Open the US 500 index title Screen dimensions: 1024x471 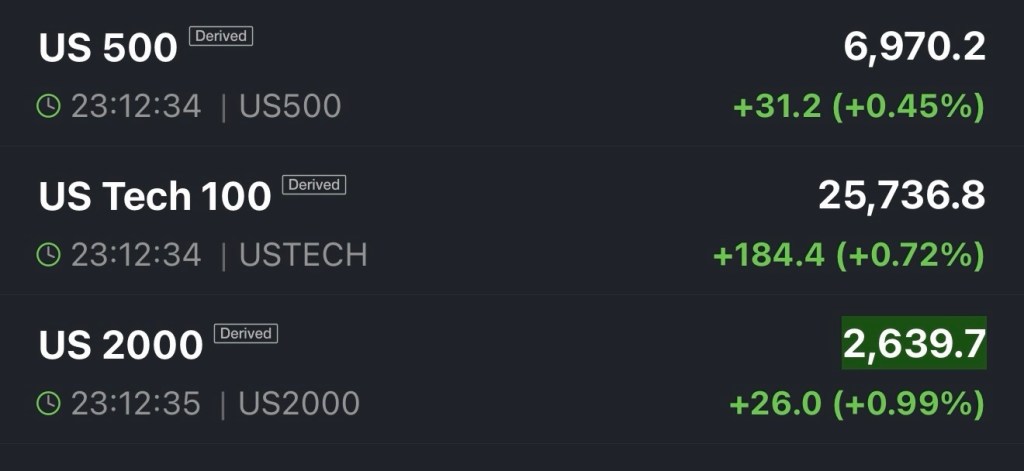[108, 47]
